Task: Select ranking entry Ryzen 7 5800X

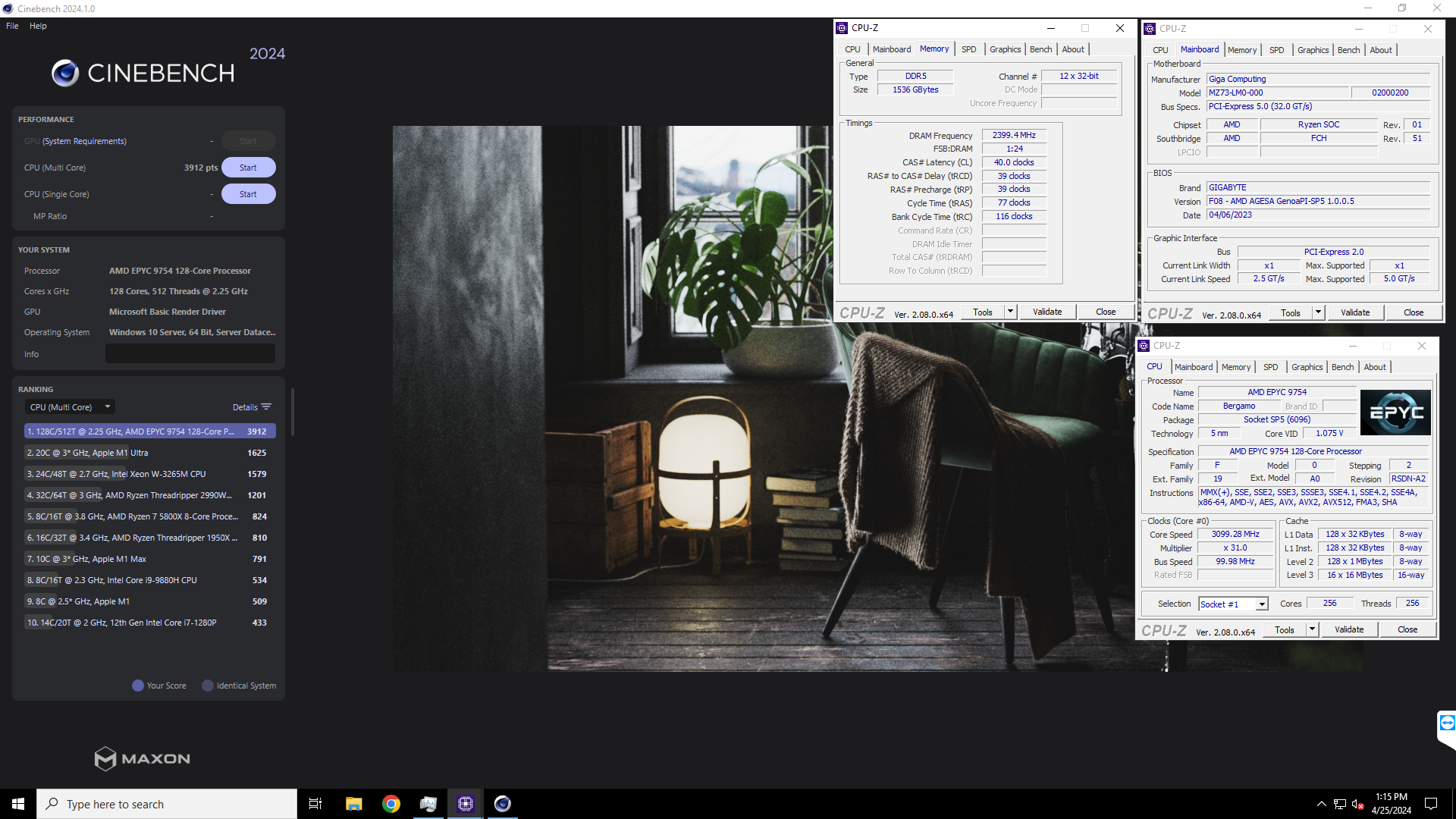Action: pyautogui.click(x=149, y=516)
